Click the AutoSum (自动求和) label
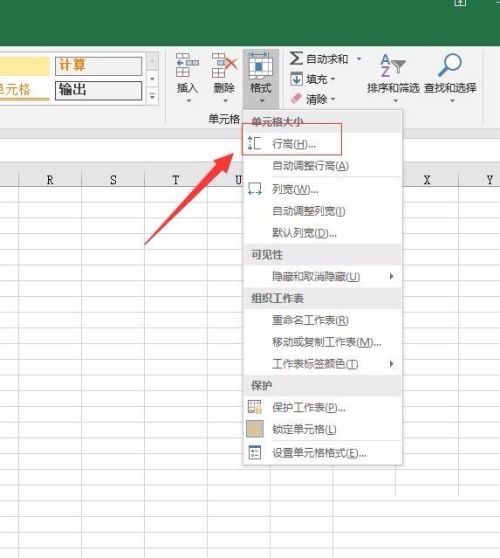 [327, 59]
